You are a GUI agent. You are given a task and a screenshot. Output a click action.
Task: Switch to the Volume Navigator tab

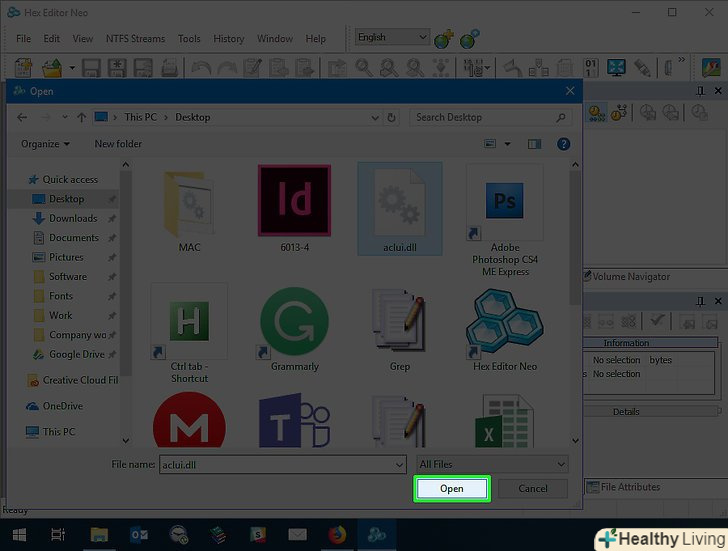[x=627, y=277]
